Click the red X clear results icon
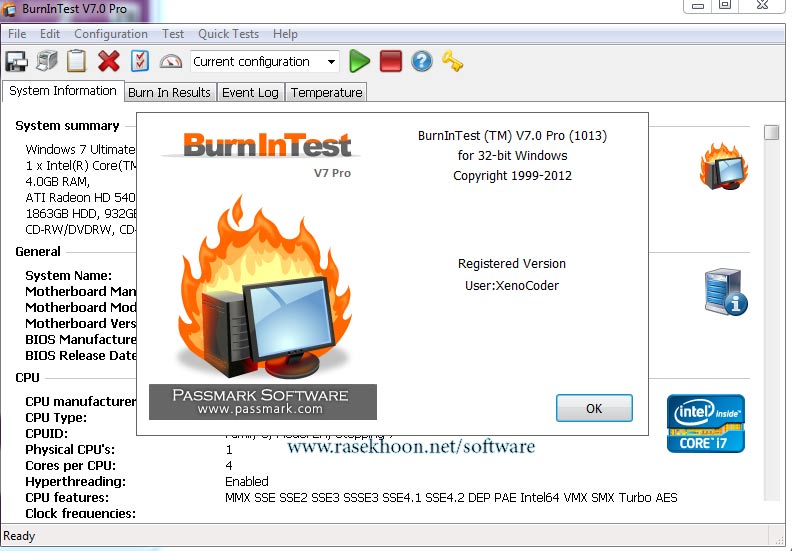Image resolution: width=792 pixels, height=551 pixels. point(109,61)
